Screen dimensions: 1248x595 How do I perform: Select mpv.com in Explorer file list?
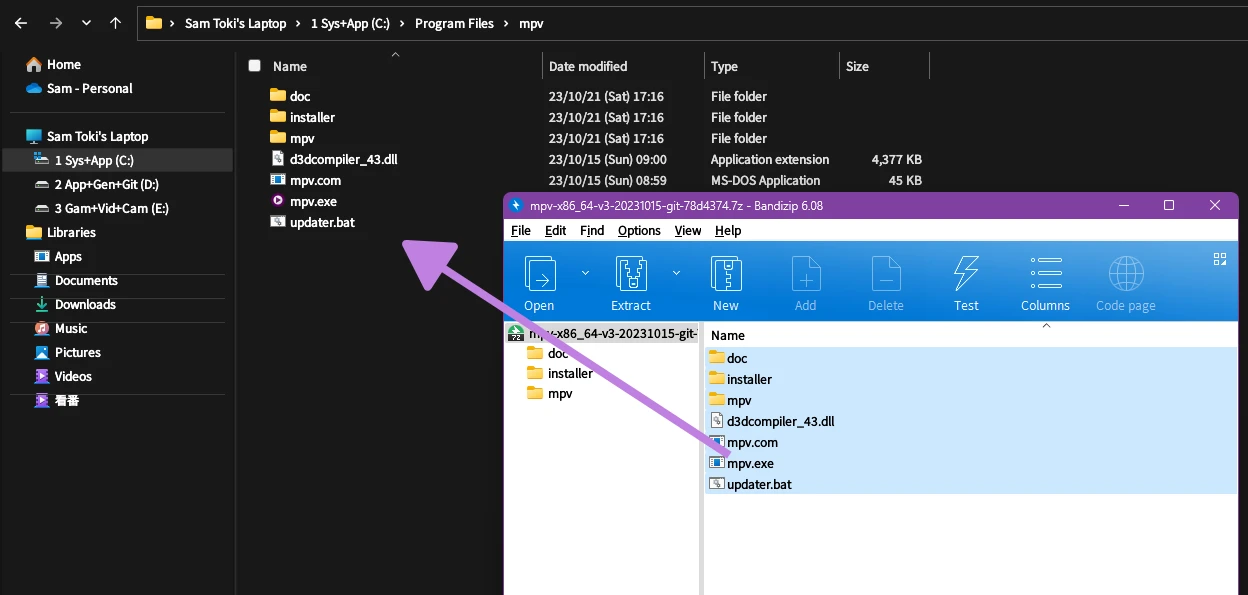point(306,180)
